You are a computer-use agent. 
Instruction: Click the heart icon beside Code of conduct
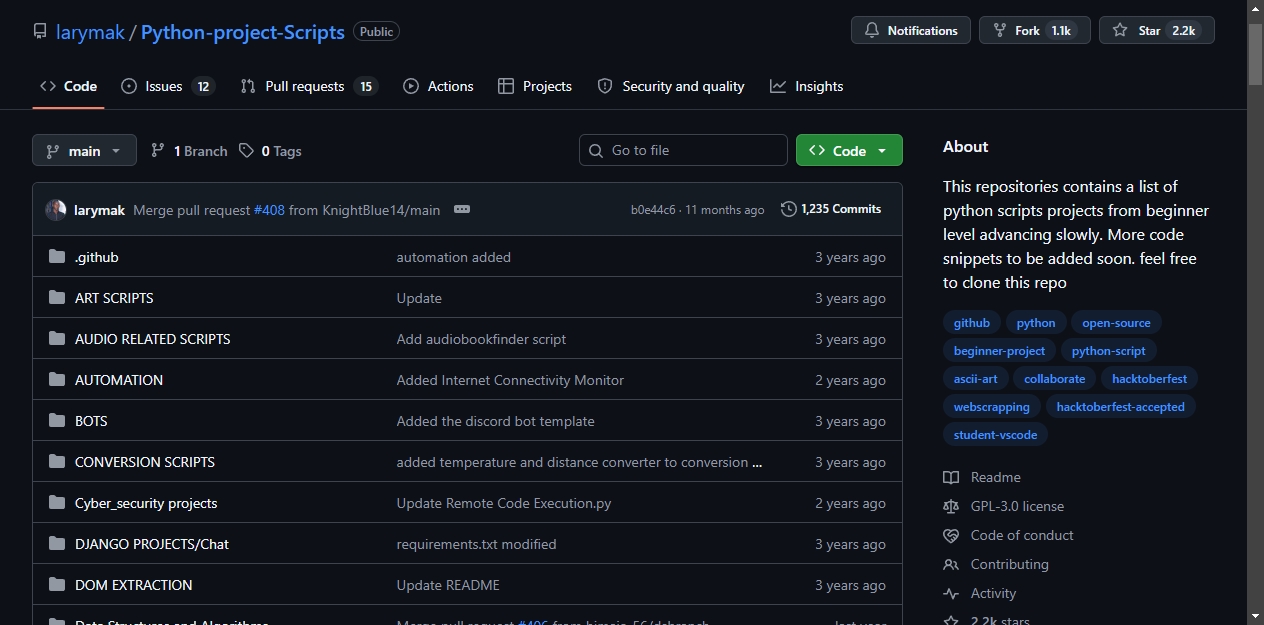pyautogui.click(x=951, y=535)
